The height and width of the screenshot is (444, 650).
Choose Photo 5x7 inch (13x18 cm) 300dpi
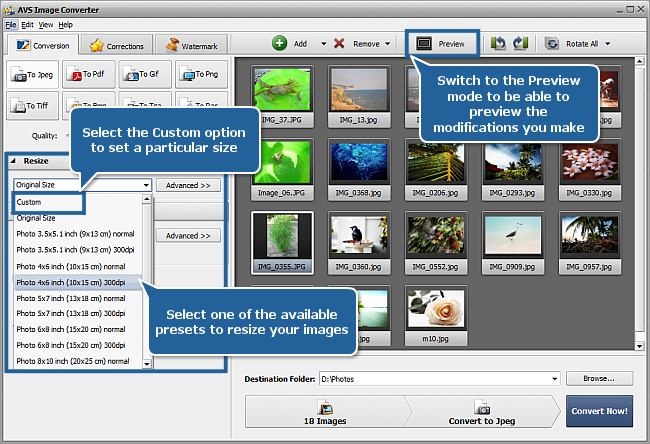click(x=78, y=313)
